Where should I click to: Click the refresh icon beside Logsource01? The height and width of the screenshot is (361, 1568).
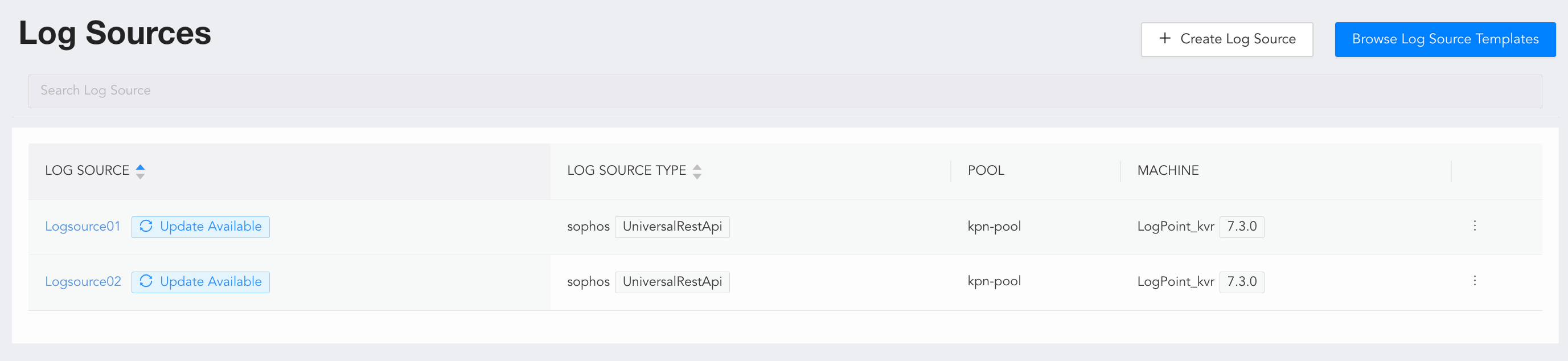(x=146, y=226)
